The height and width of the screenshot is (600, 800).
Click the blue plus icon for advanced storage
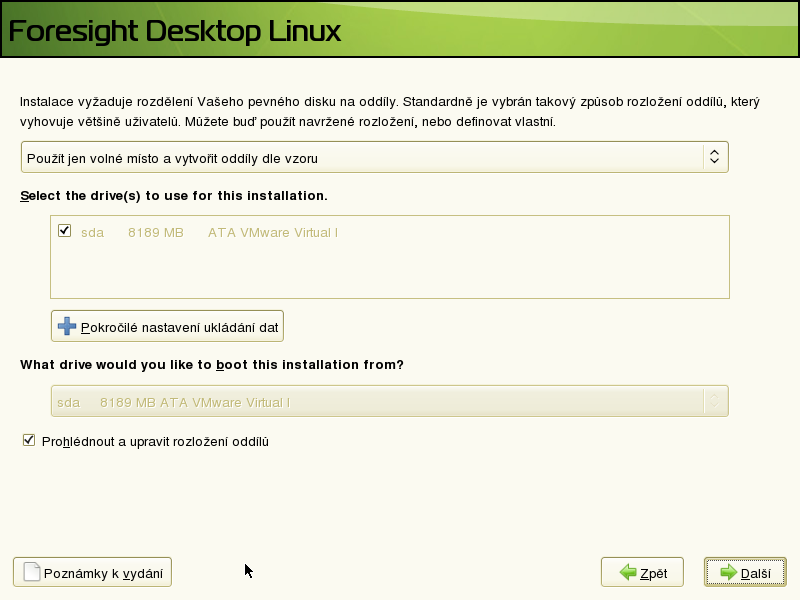point(67,326)
